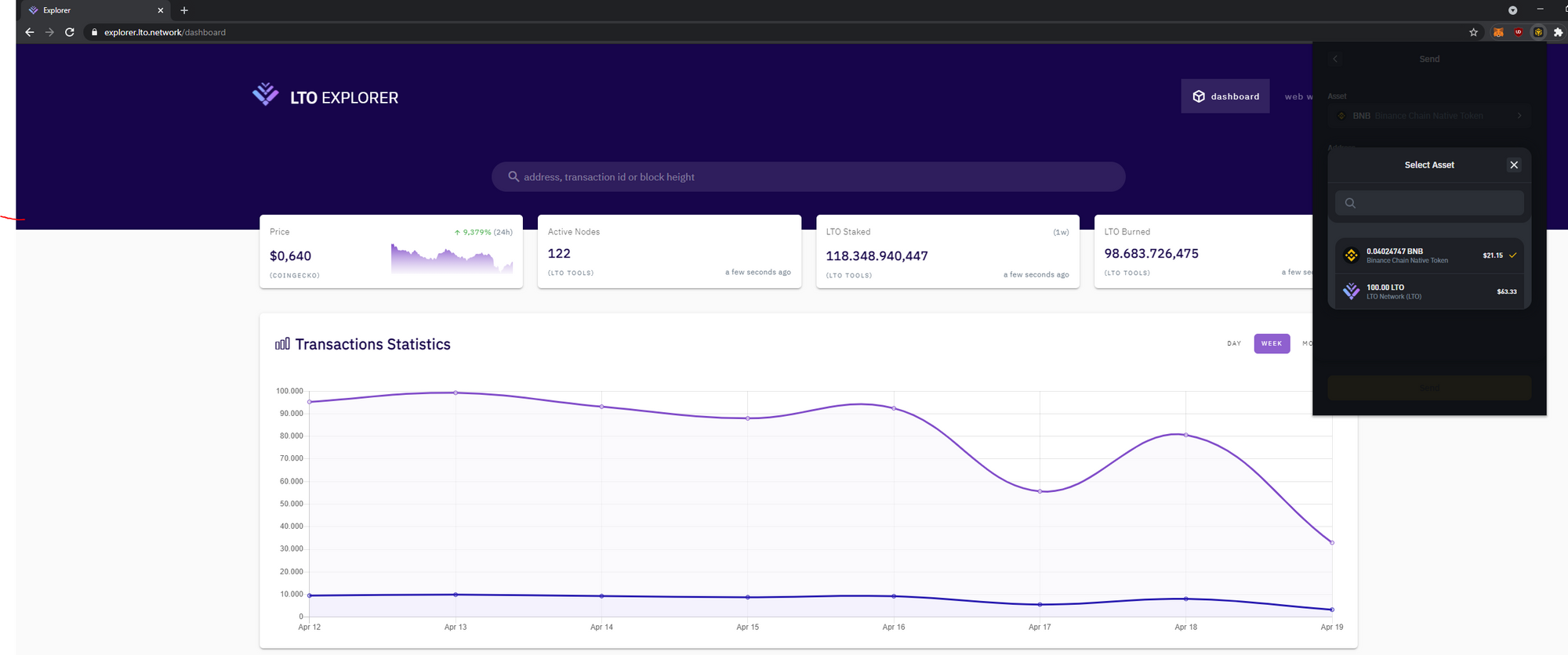Select the 100.00 LTO asset row
The width and height of the screenshot is (1568, 655).
click(x=1429, y=291)
